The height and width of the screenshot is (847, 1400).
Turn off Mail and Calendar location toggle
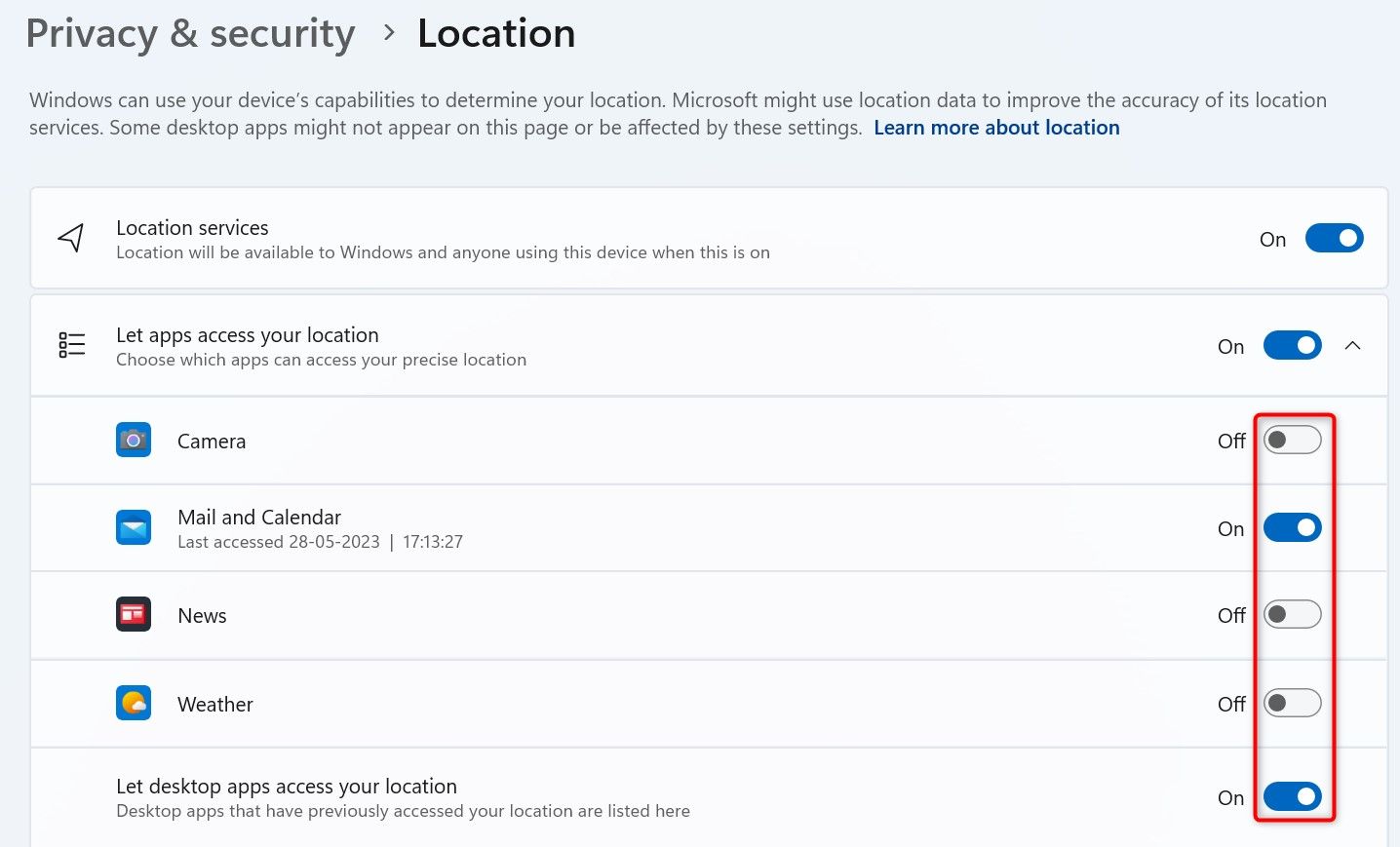tap(1292, 528)
